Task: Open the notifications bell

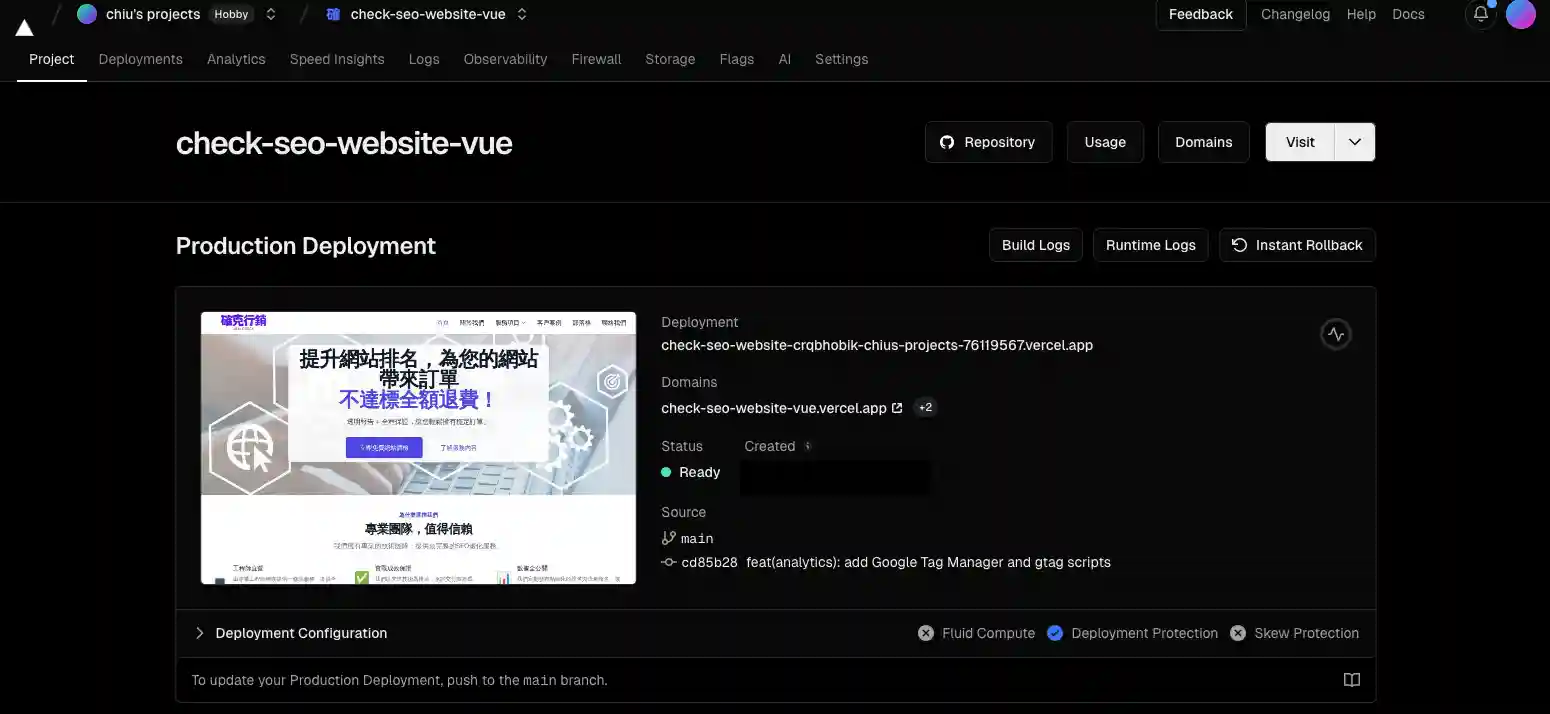Action: click(1481, 14)
